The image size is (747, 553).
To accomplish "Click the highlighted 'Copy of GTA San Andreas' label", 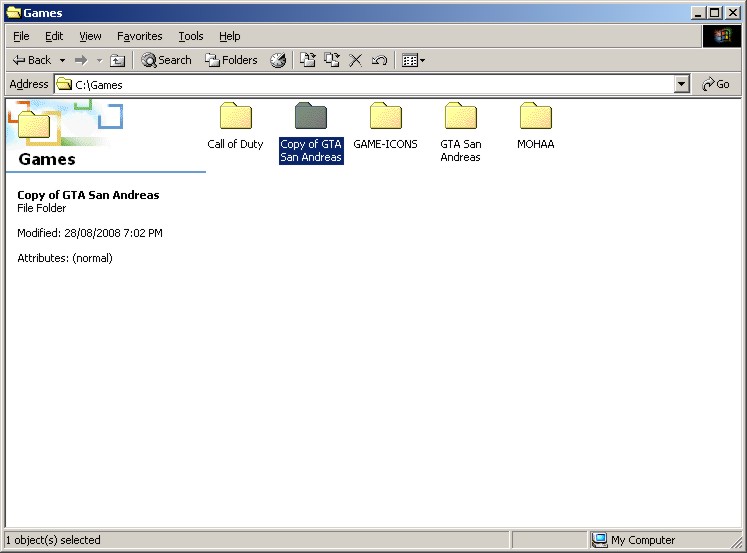I will coord(311,151).
